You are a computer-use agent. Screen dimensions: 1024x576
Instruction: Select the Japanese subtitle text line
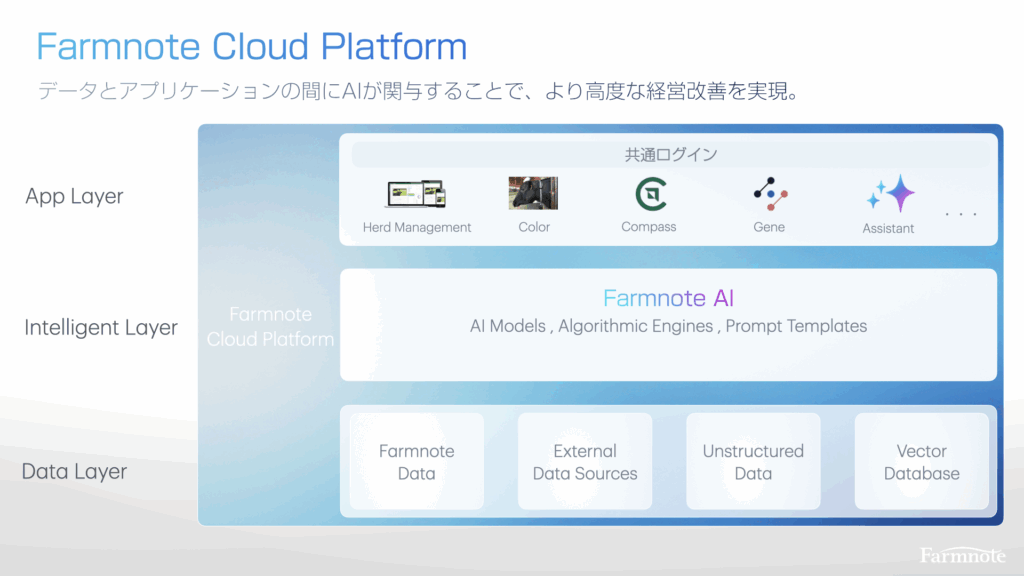point(416,91)
